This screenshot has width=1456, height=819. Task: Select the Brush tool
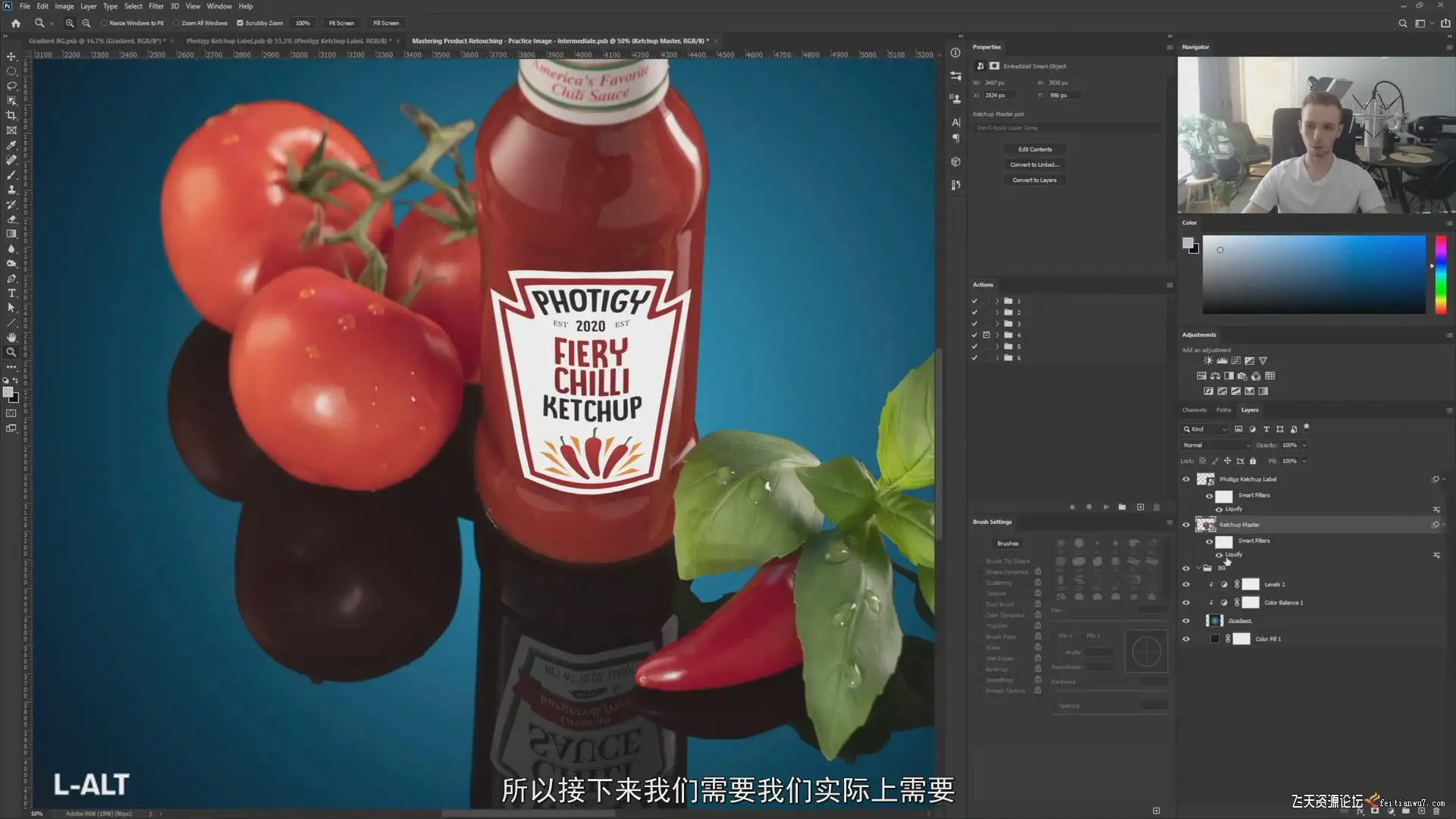click(x=11, y=174)
